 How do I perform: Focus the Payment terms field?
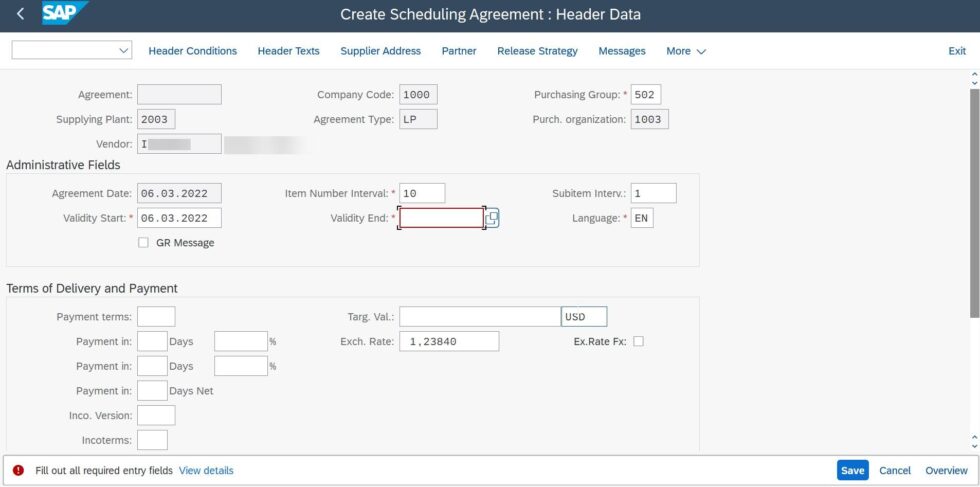point(156,316)
